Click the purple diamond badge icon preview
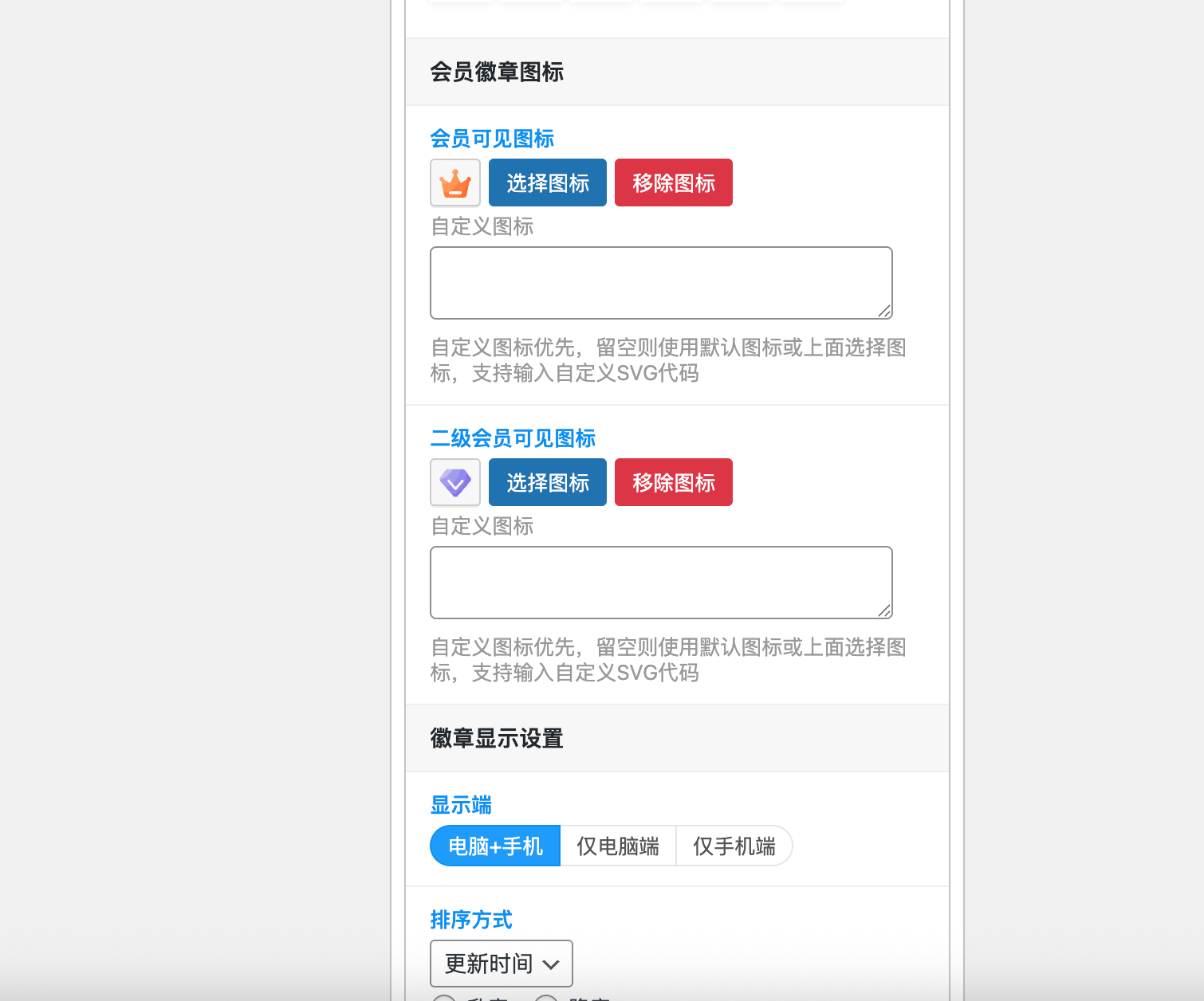 click(x=454, y=482)
